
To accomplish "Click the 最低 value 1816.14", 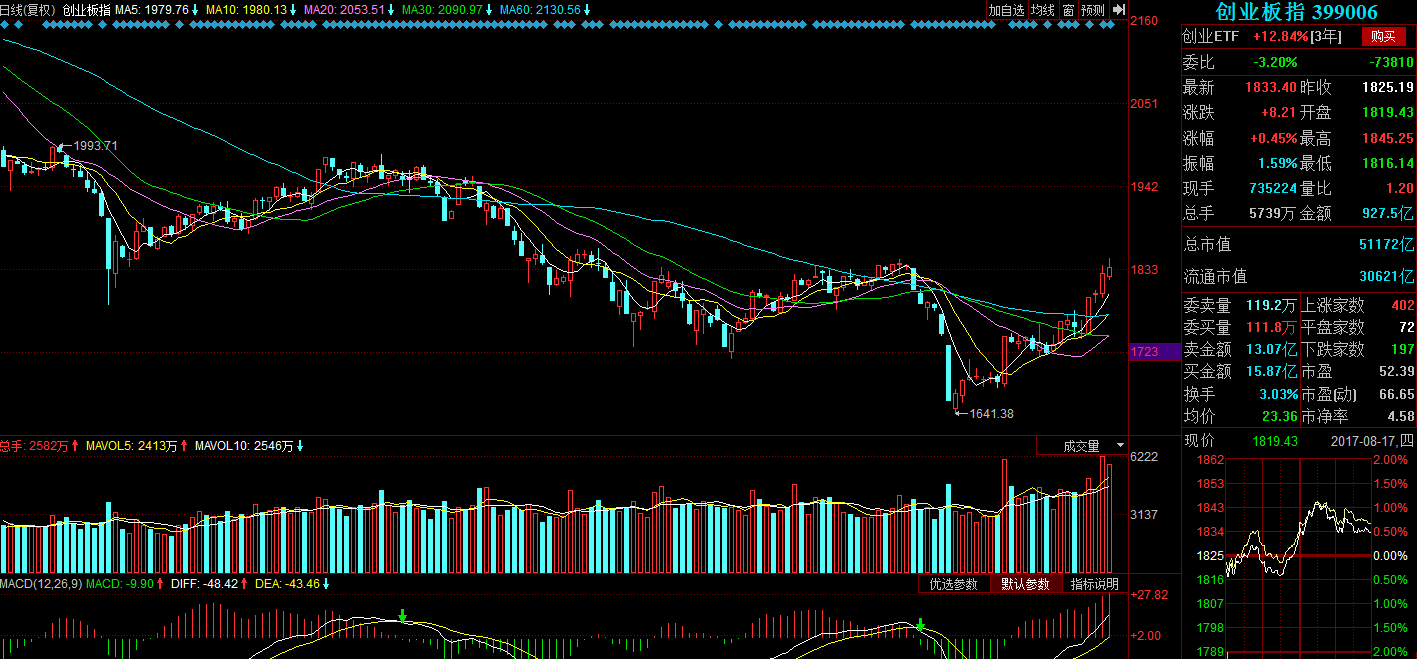I will pos(1388,163).
